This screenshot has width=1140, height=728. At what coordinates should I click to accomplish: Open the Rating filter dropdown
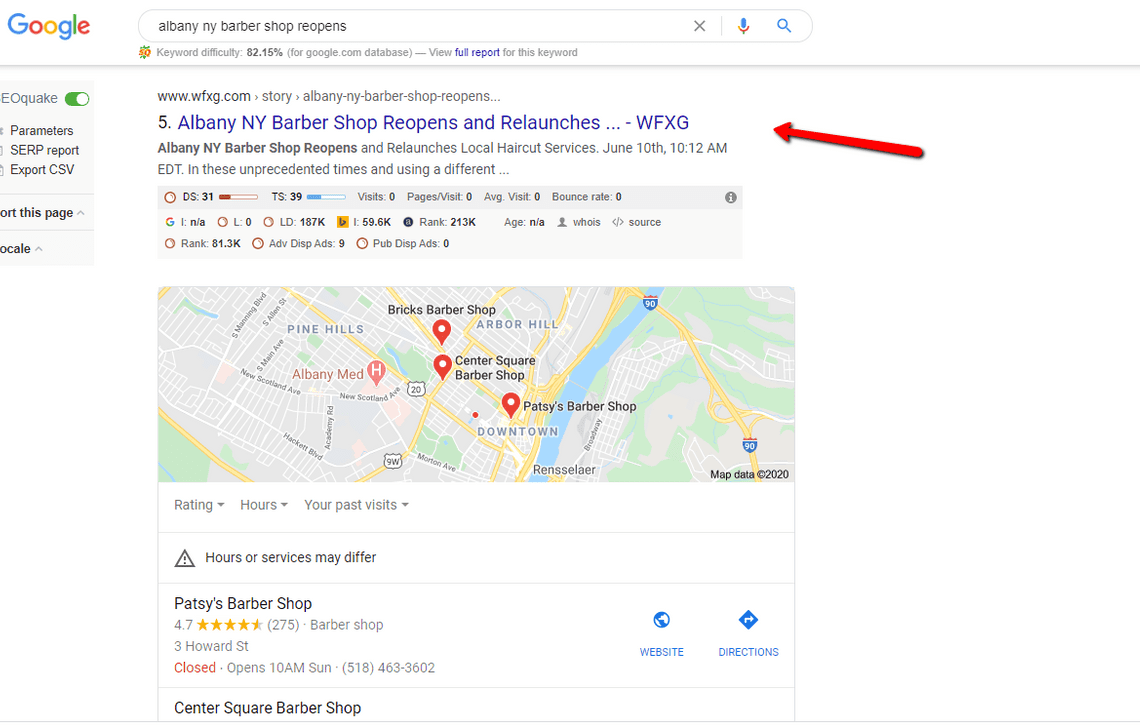pyautogui.click(x=198, y=505)
